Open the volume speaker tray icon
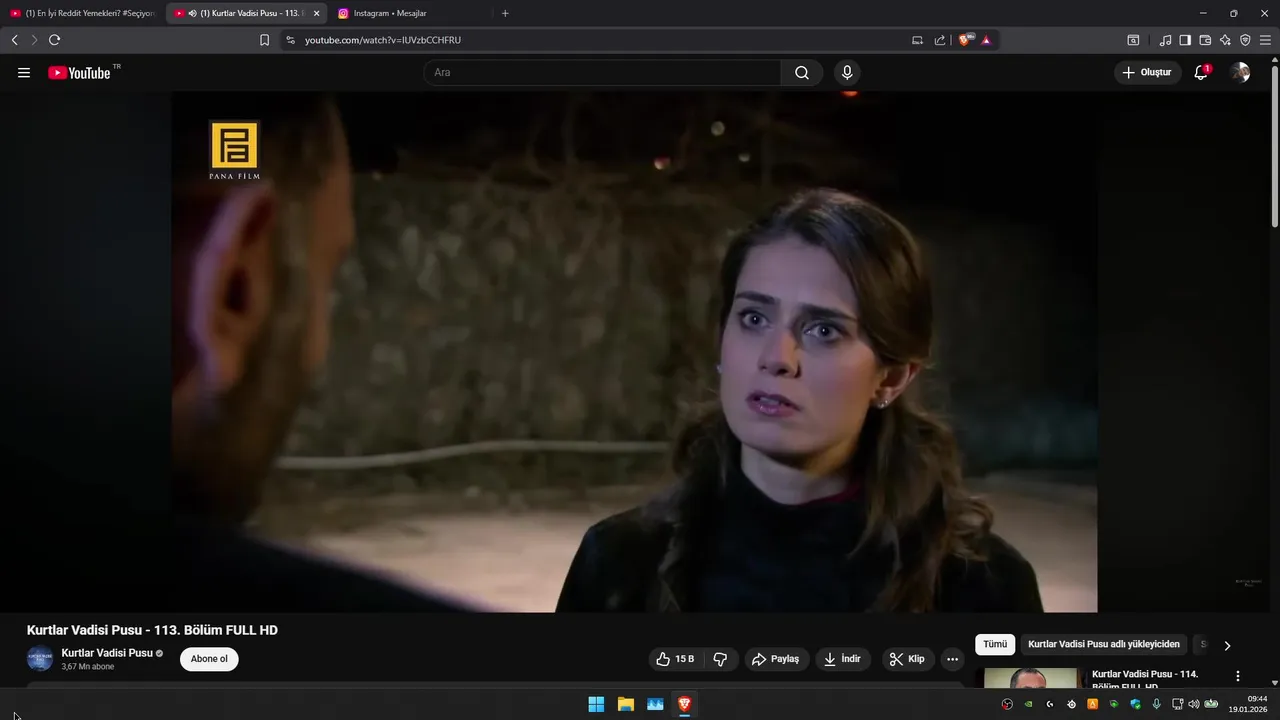Screen dimensions: 1280x720 click(x=1193, y=704)
